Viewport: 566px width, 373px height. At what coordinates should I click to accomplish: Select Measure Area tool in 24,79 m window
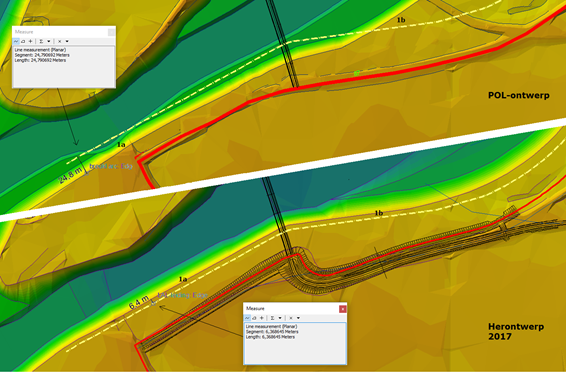tap(23, 42)
